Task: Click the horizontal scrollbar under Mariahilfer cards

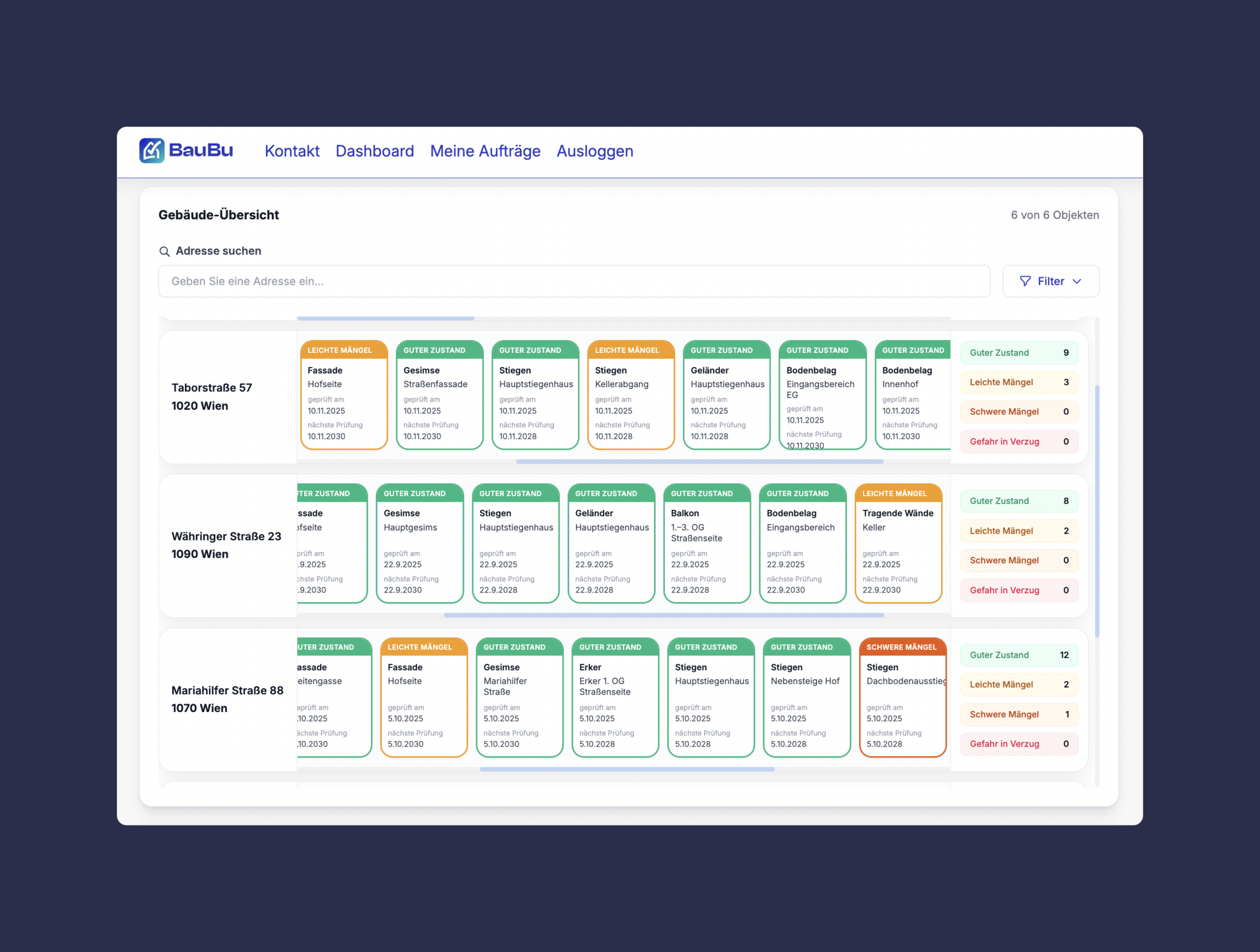Action: [x=627, y=769]
